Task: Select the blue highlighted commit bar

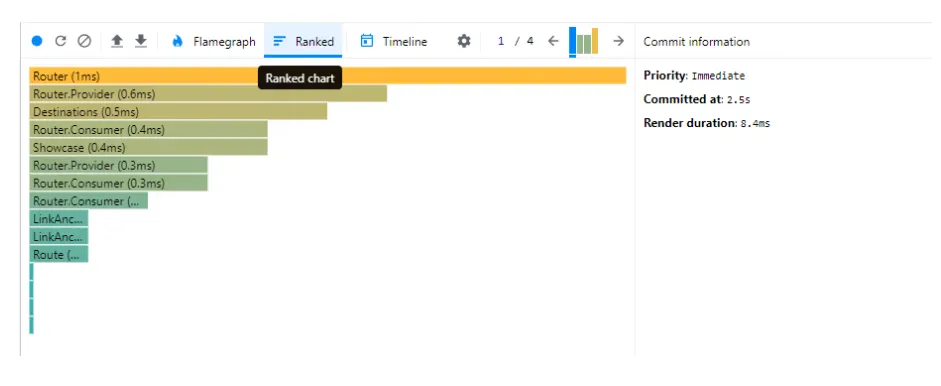Action: pos(573,42)
